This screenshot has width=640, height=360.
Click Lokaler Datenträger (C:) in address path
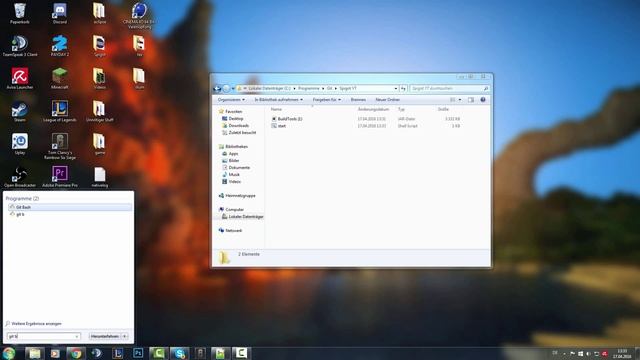269,88
